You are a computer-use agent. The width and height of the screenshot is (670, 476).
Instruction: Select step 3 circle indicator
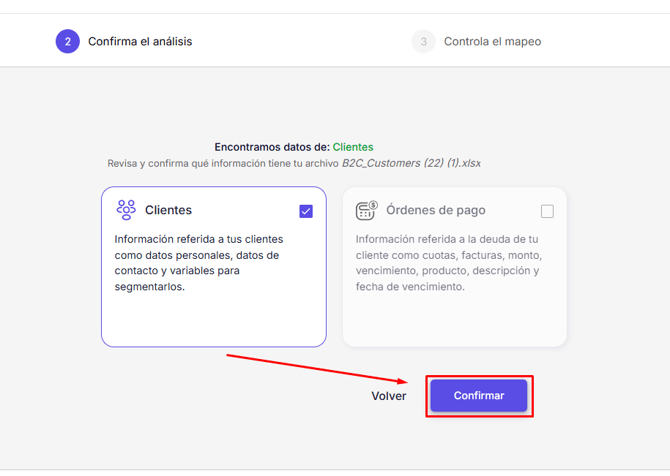click(x=423, y=41)
